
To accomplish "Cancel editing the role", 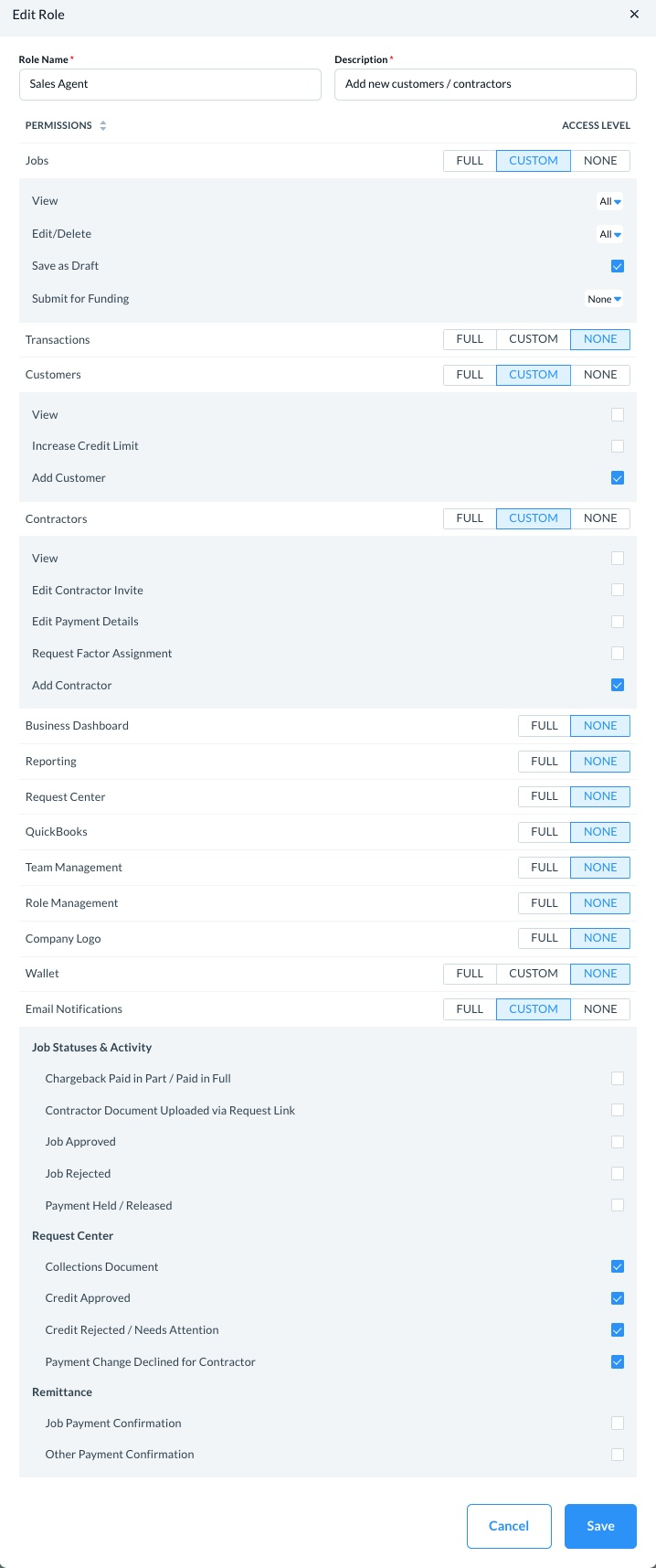I will 509,1526.
